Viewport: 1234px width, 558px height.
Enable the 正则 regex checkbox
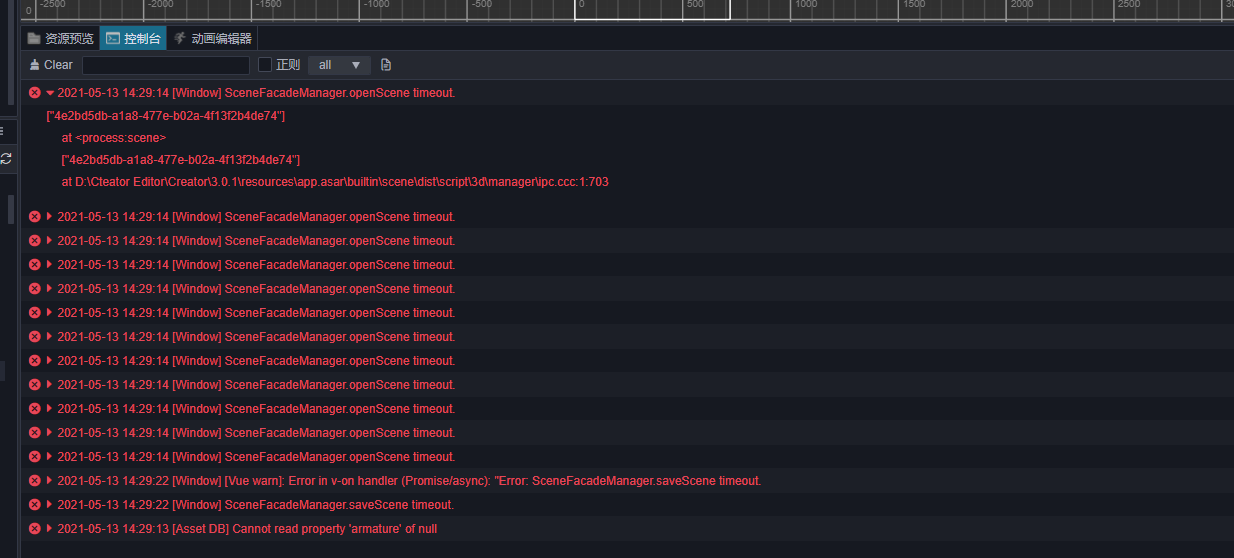[x=265, y=65]
